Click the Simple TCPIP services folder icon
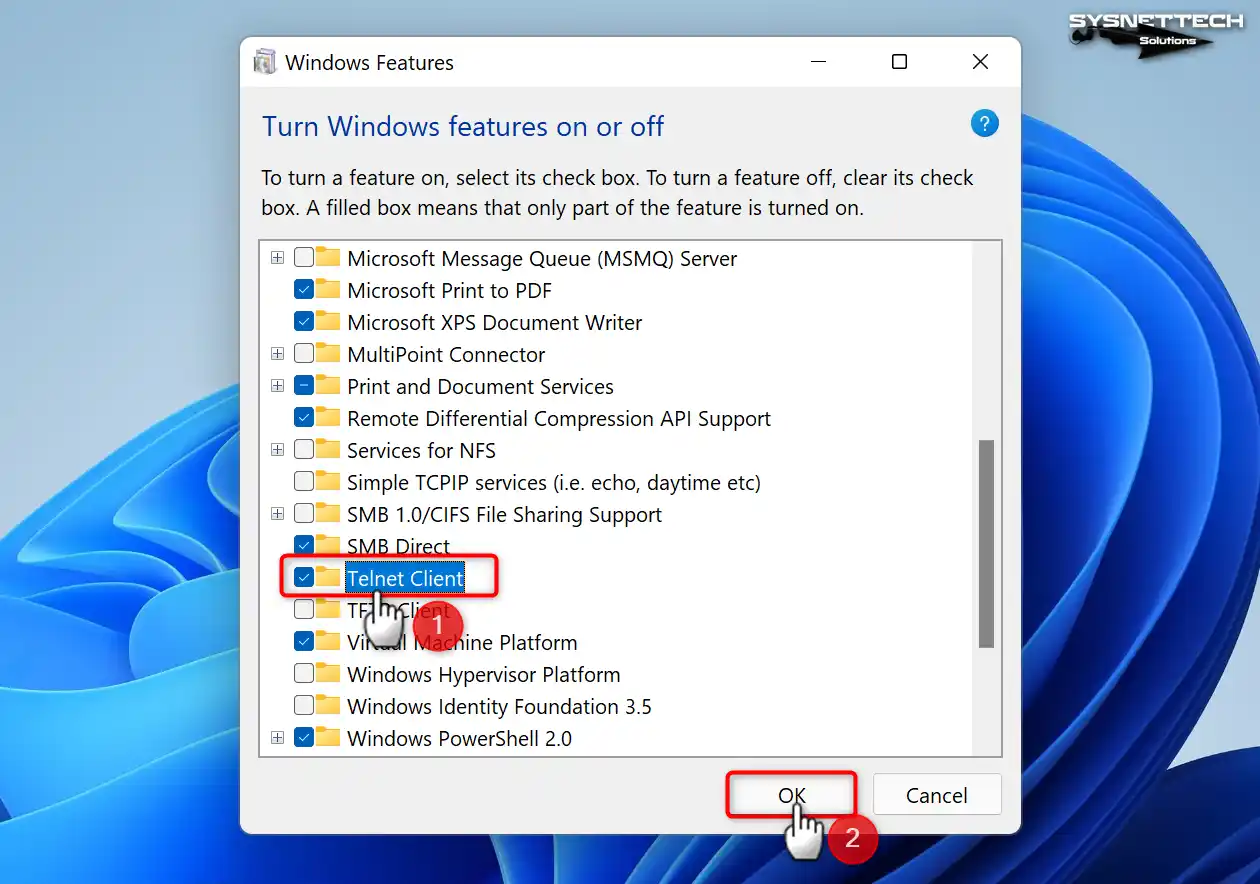The height and width of the screenshot is (884, 1260). 328,482
